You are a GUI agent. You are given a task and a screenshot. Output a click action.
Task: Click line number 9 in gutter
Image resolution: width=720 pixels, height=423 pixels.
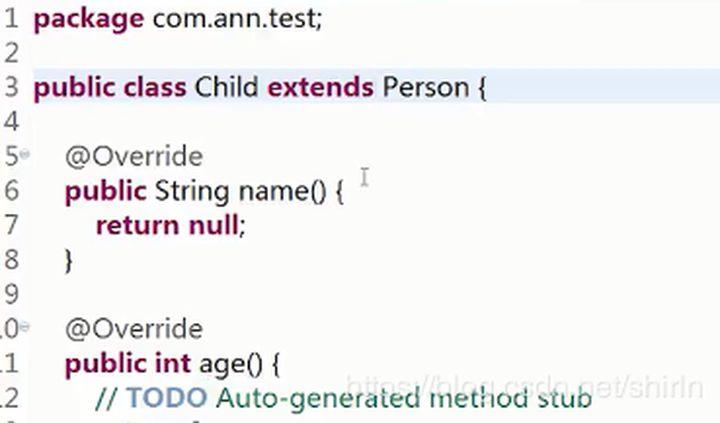(x=11, y=294)
